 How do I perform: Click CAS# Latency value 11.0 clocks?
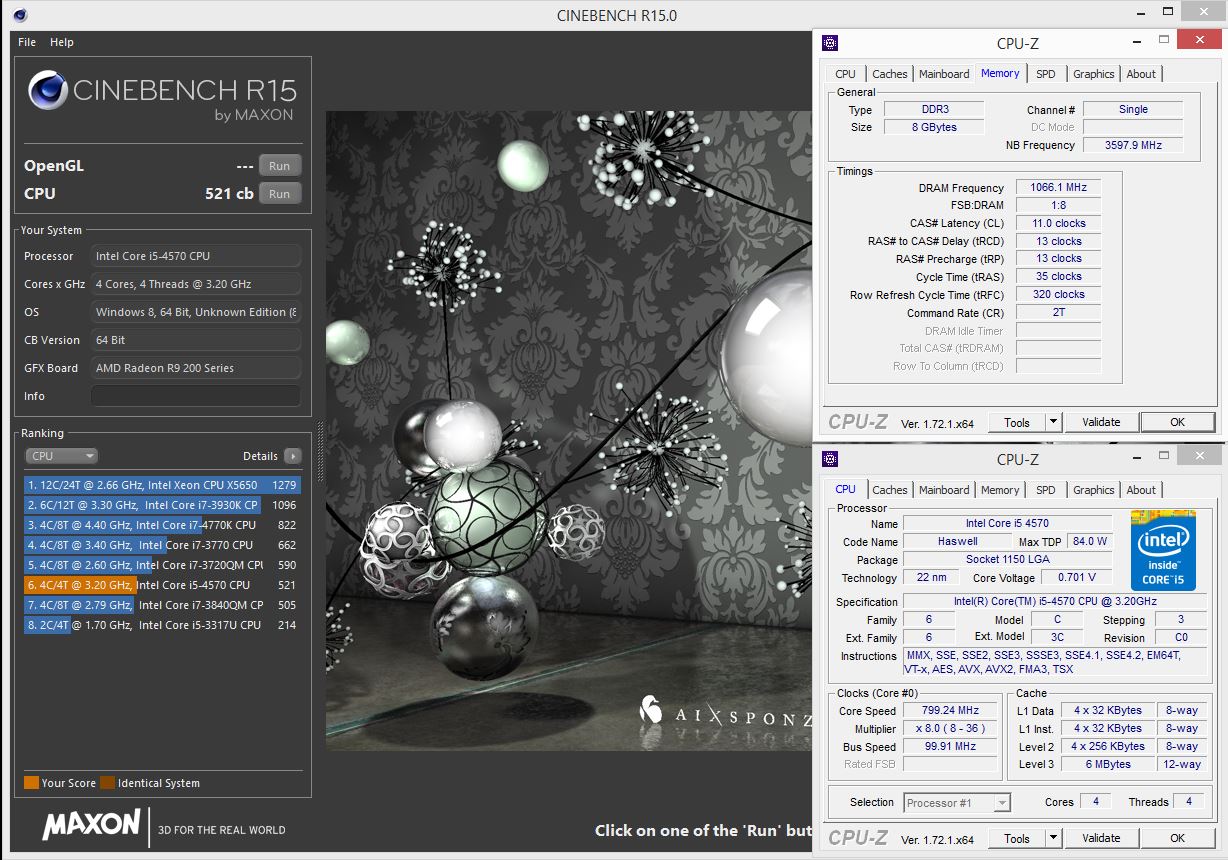[1058, 223]
